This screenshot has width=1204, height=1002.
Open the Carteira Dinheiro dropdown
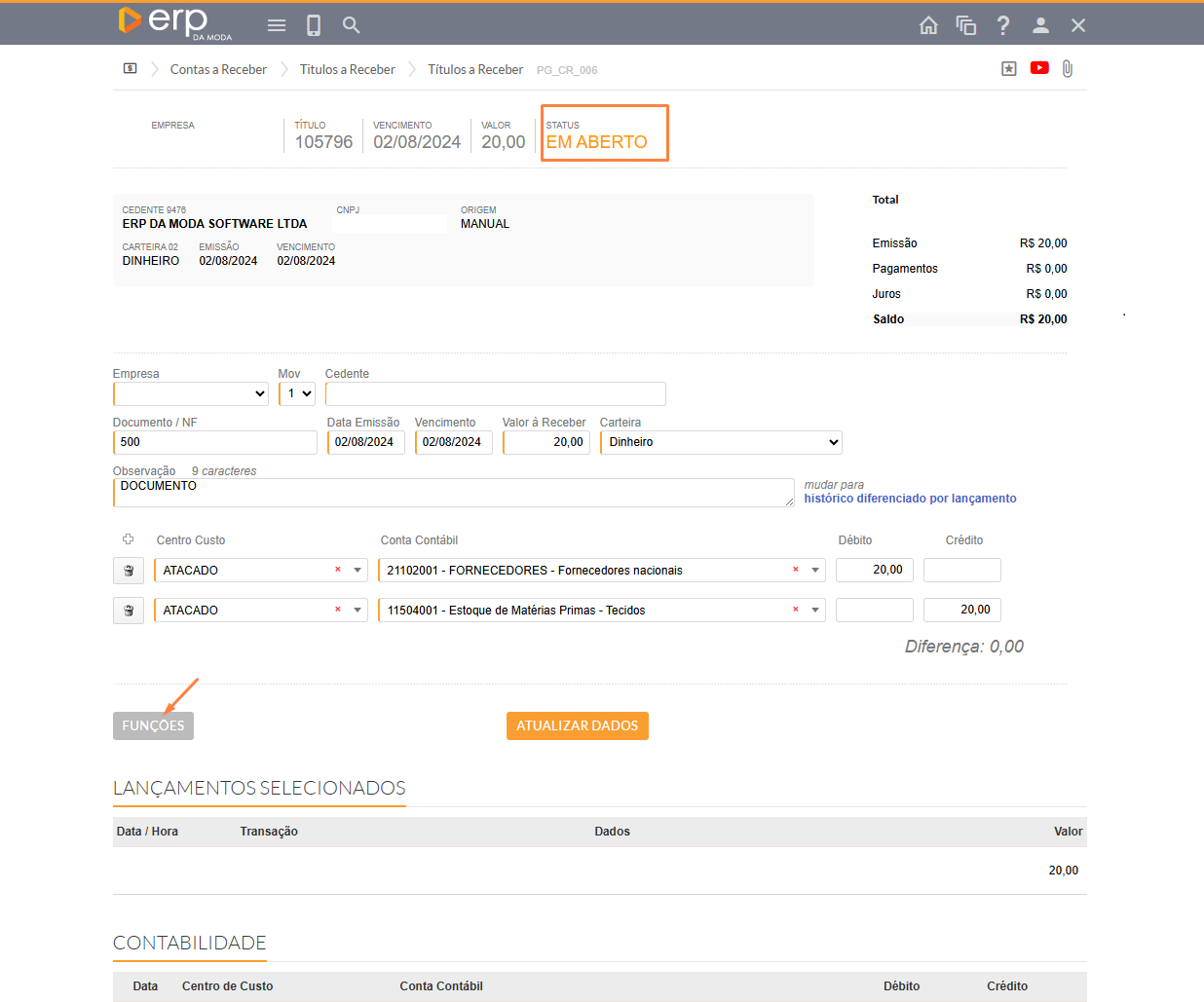coord(720,442)
